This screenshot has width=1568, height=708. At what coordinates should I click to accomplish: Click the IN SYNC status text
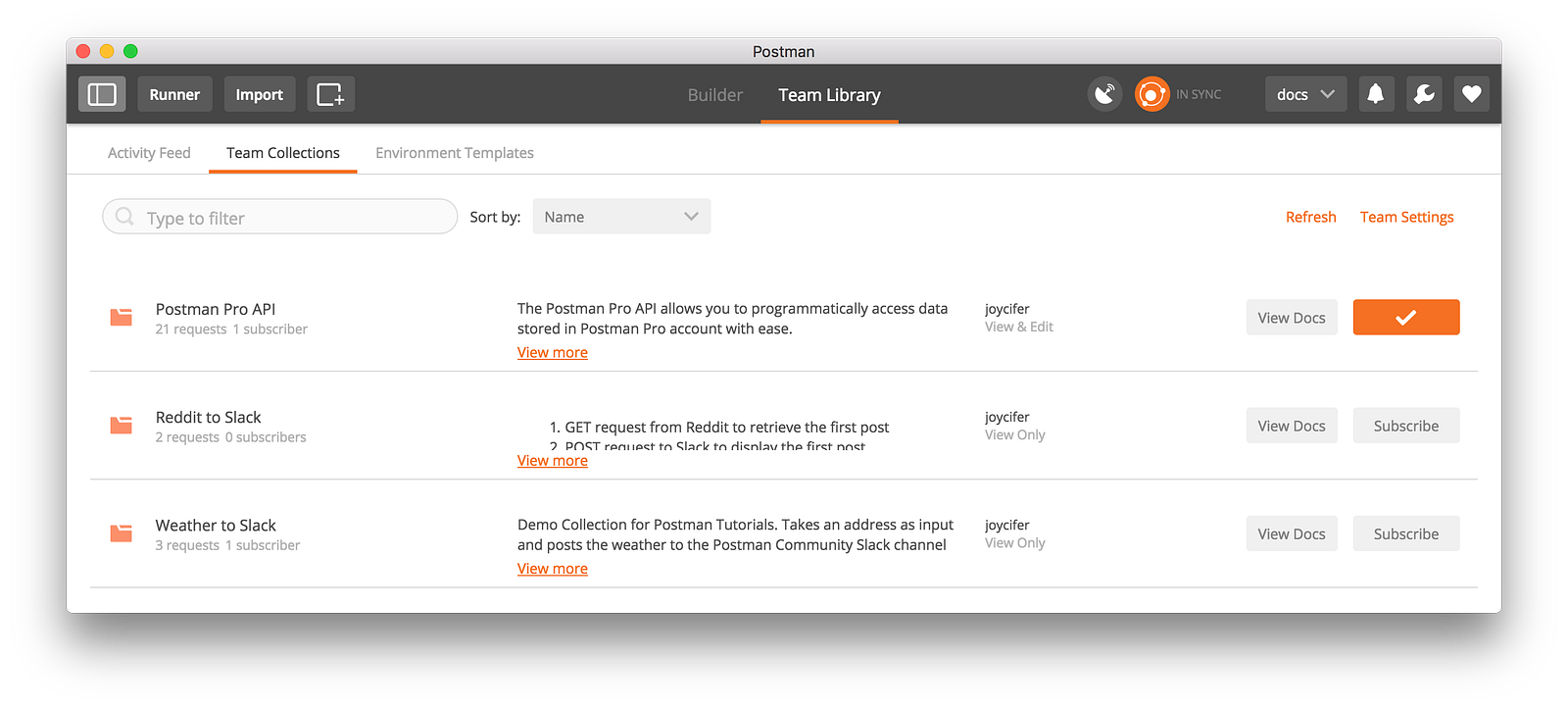[x=1199, y=95]
